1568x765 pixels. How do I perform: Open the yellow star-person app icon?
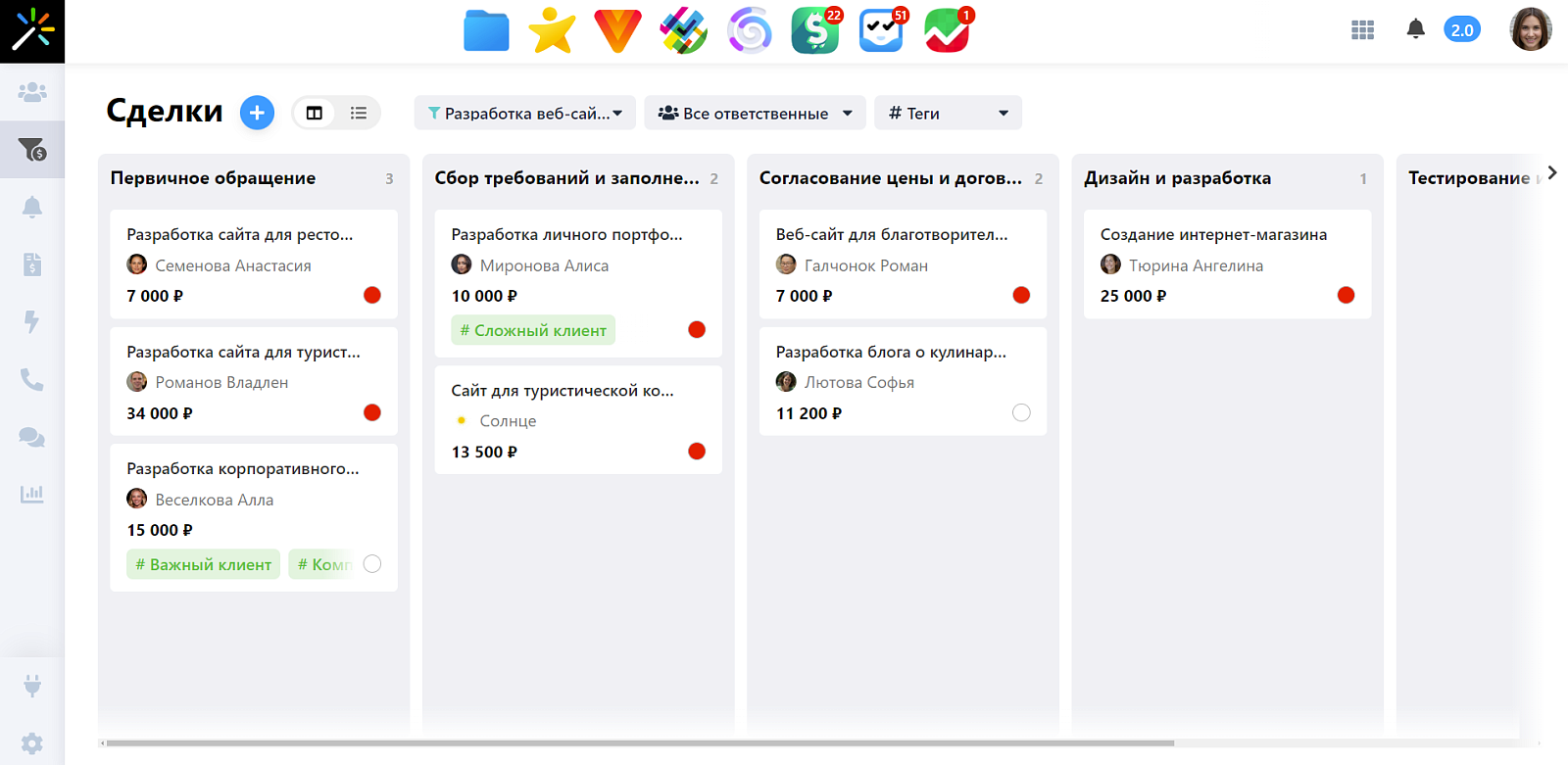[552, 30]
